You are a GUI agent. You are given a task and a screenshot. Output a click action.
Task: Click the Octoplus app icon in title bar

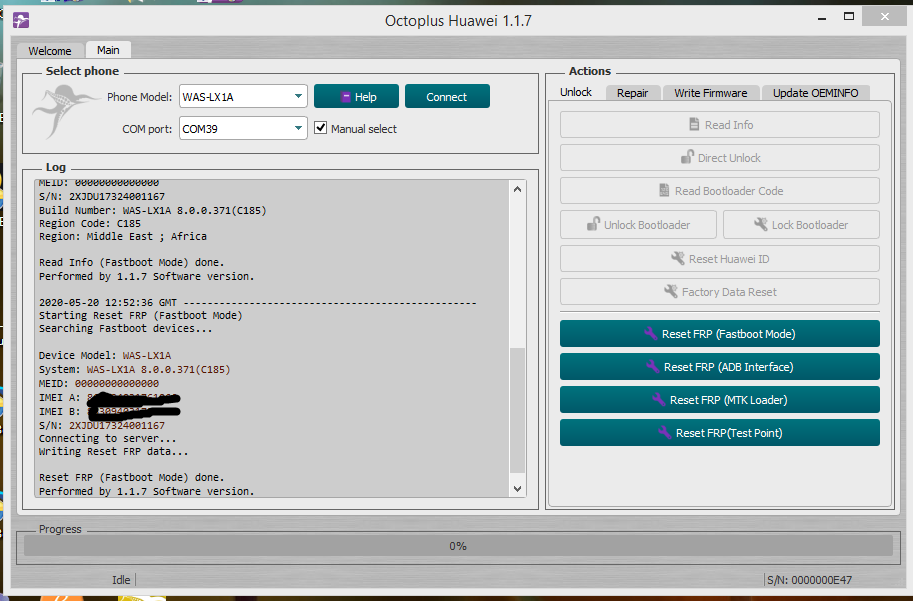point(21,20)
